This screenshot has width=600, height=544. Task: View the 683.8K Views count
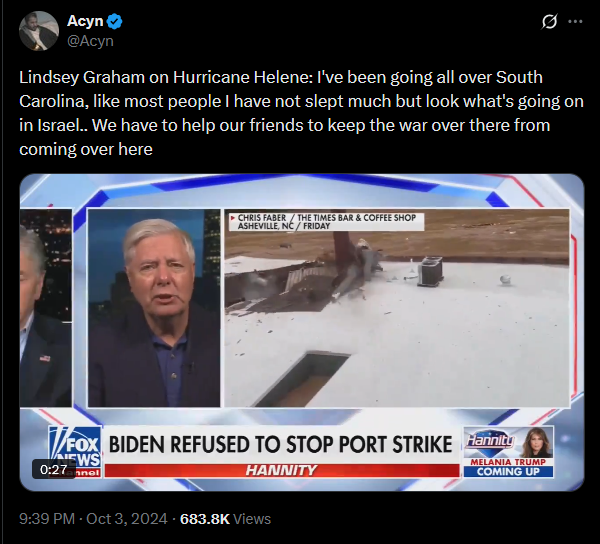[225, 519]
